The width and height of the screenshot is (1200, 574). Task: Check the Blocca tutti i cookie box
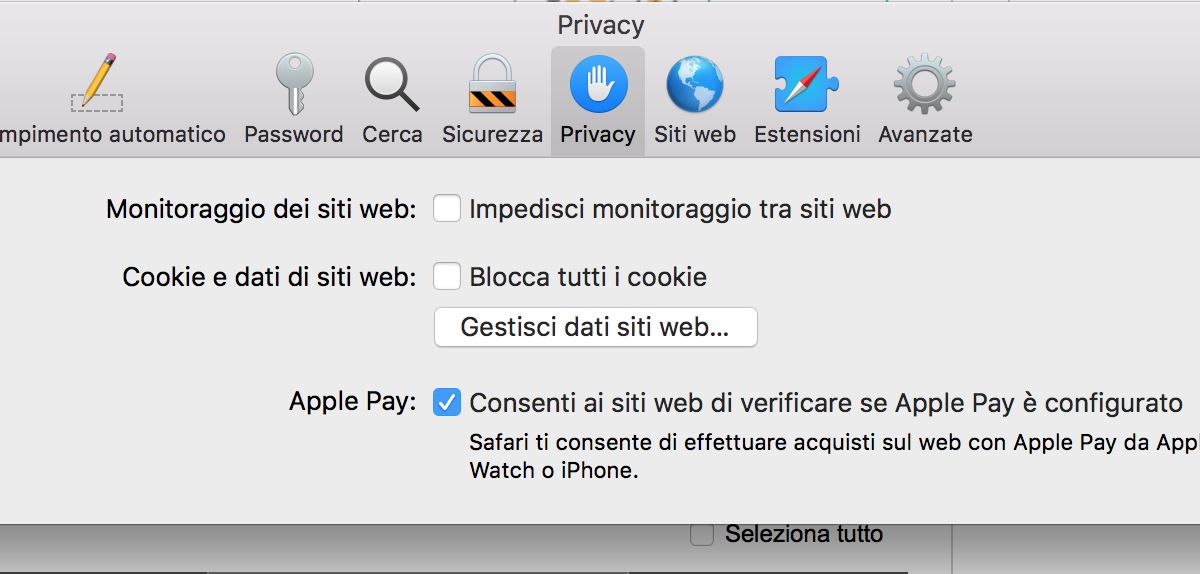(x=446, y=276)
